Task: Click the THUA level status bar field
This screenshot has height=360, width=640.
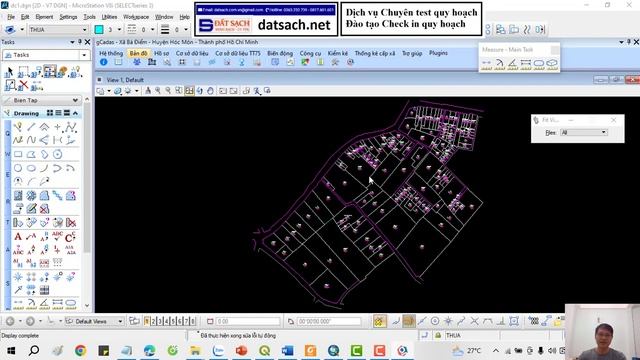Action: (471, 336)
